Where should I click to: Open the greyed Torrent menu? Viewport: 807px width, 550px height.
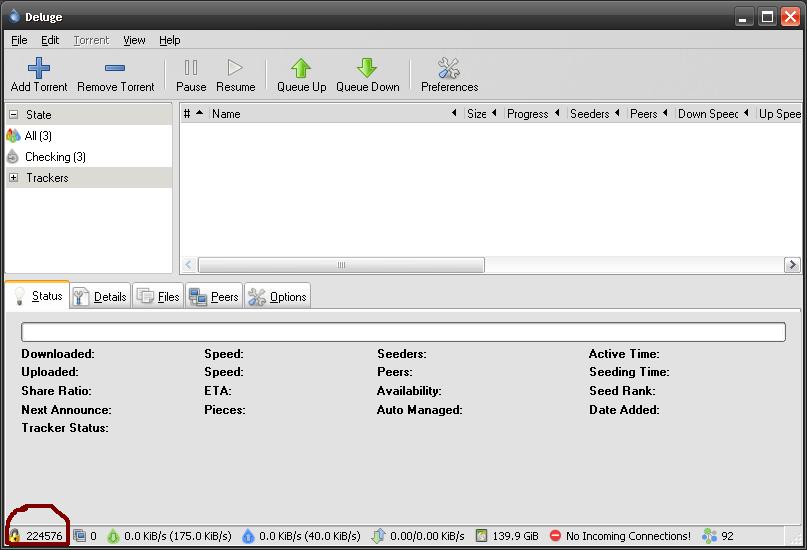point(91,40)
